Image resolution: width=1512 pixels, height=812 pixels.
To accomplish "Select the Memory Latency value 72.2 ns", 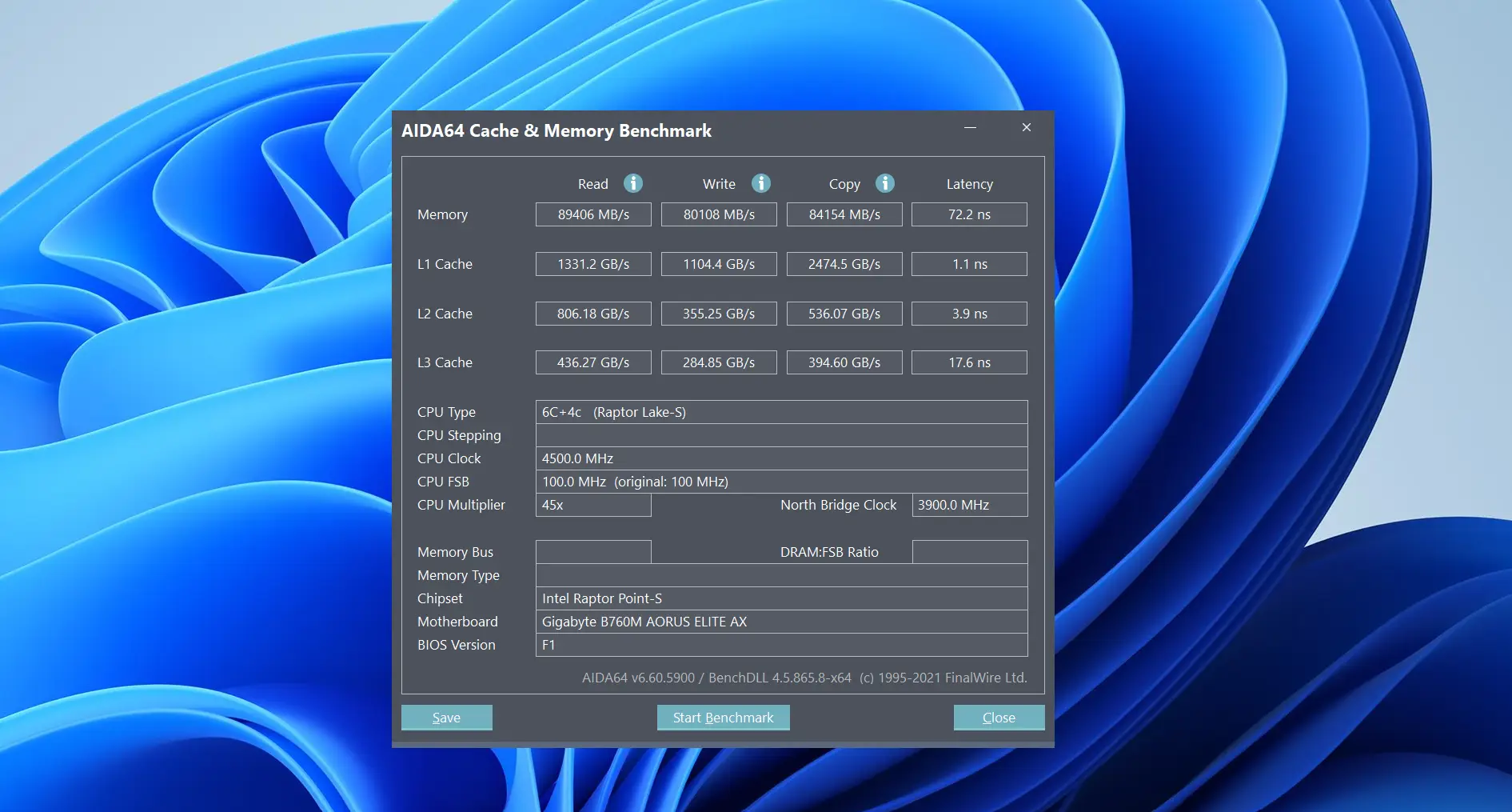I will click(x=969, y=214).
